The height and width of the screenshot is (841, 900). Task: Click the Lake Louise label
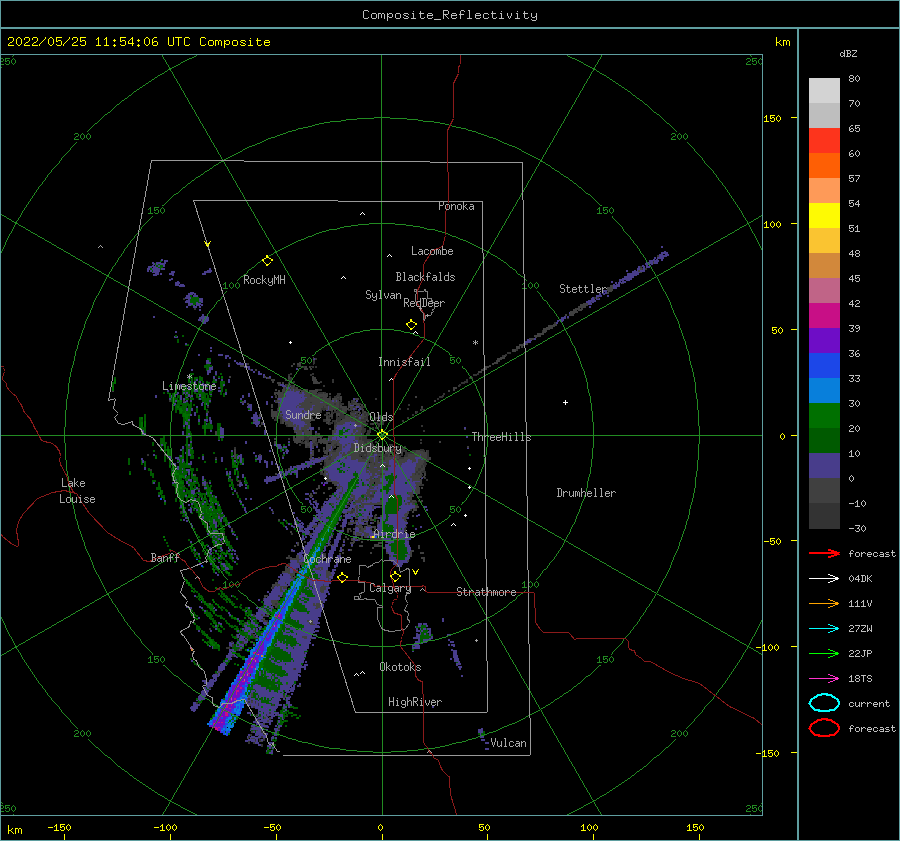click(x=77, y=491)
